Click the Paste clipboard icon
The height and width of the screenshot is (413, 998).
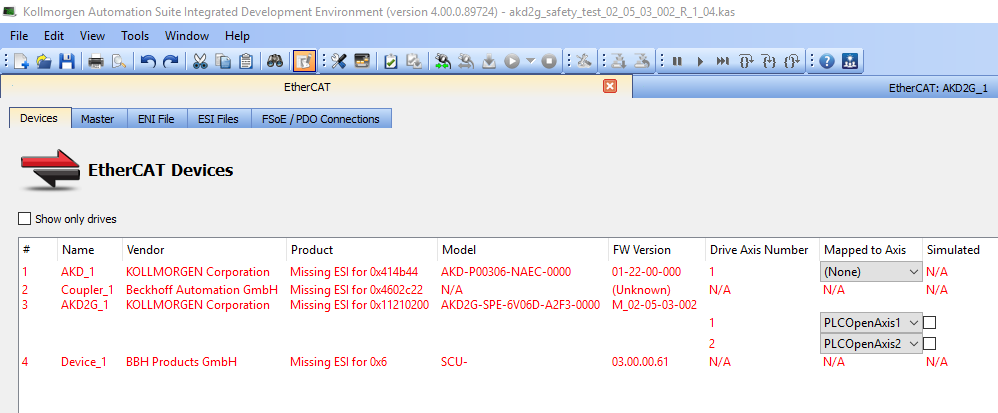(246, 61)
